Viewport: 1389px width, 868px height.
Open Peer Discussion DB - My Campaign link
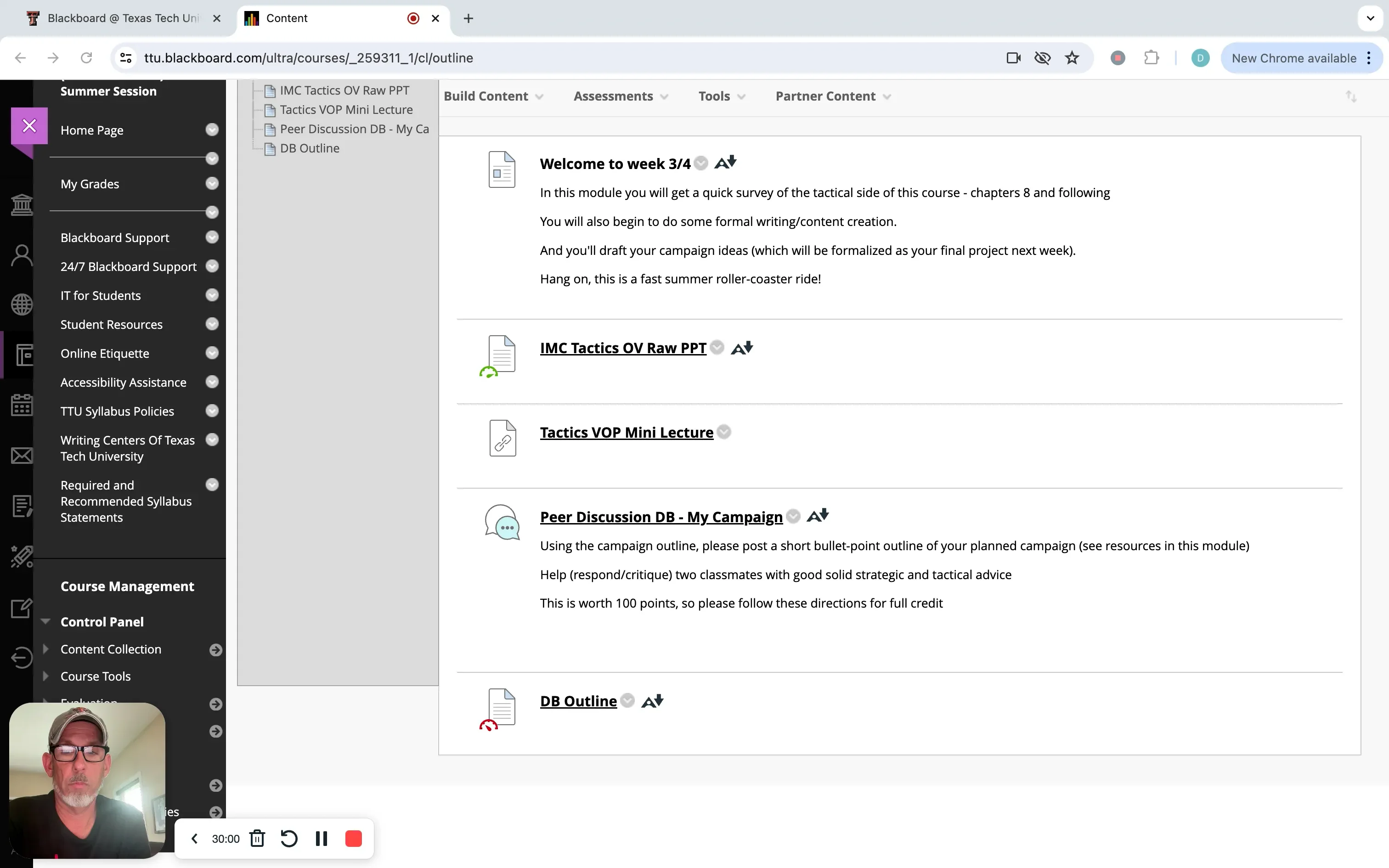pos(661,517)
